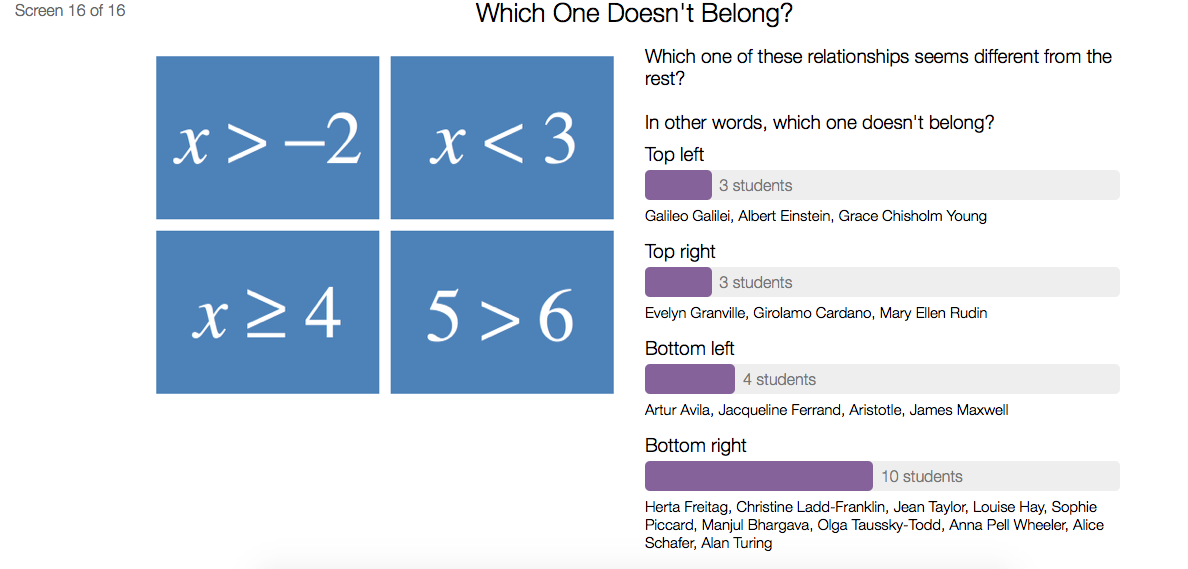Click the student list starting with Artur Avila

click(x=826, y=410)
